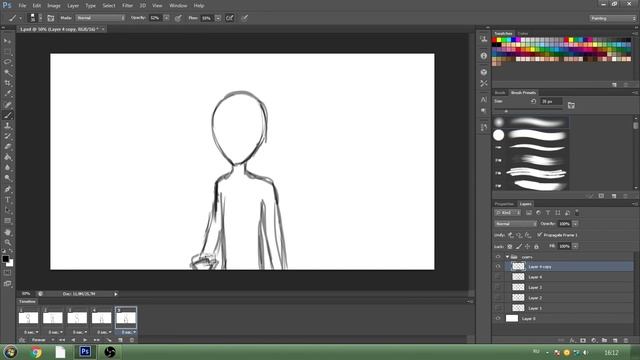
Task: Open Chrome from the taskbar
Action: (36, 352)
